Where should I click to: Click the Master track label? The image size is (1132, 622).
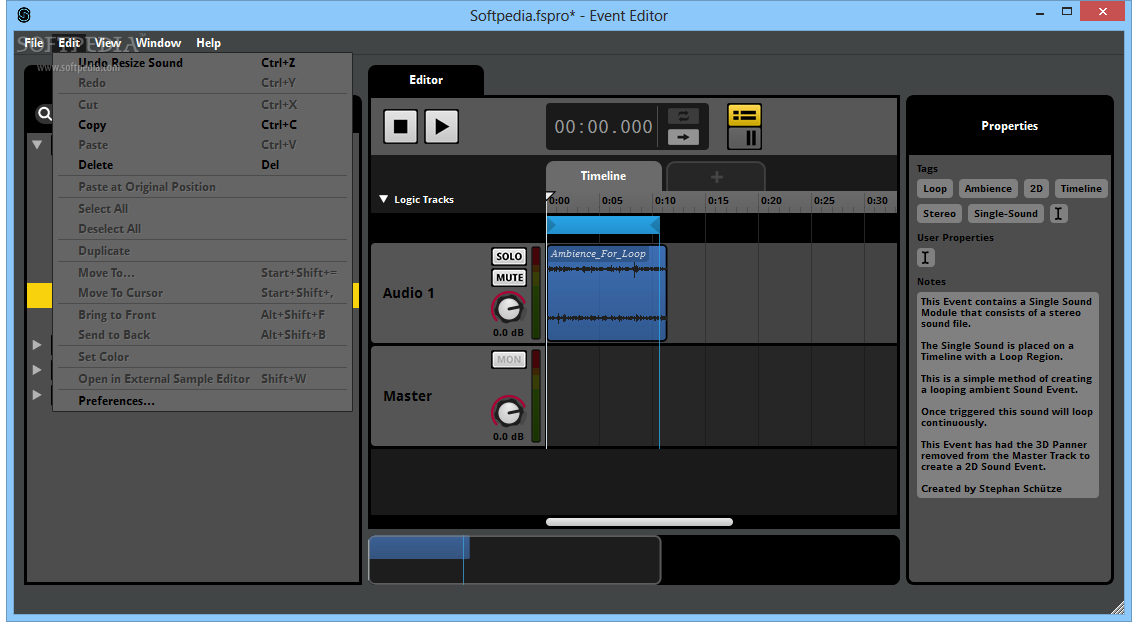tap(407, 396)
